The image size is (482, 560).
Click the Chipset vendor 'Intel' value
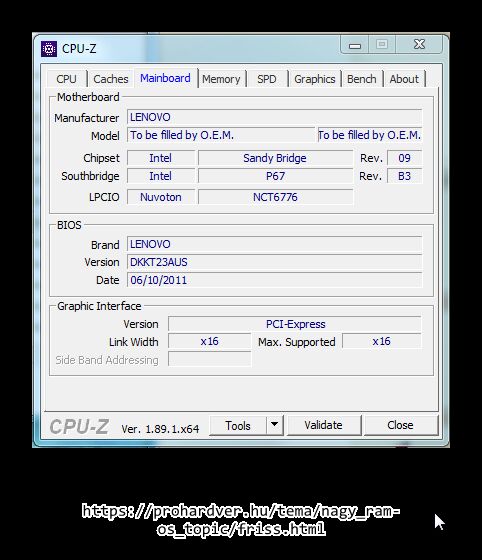pyautogui.click(x=161, y=158)
